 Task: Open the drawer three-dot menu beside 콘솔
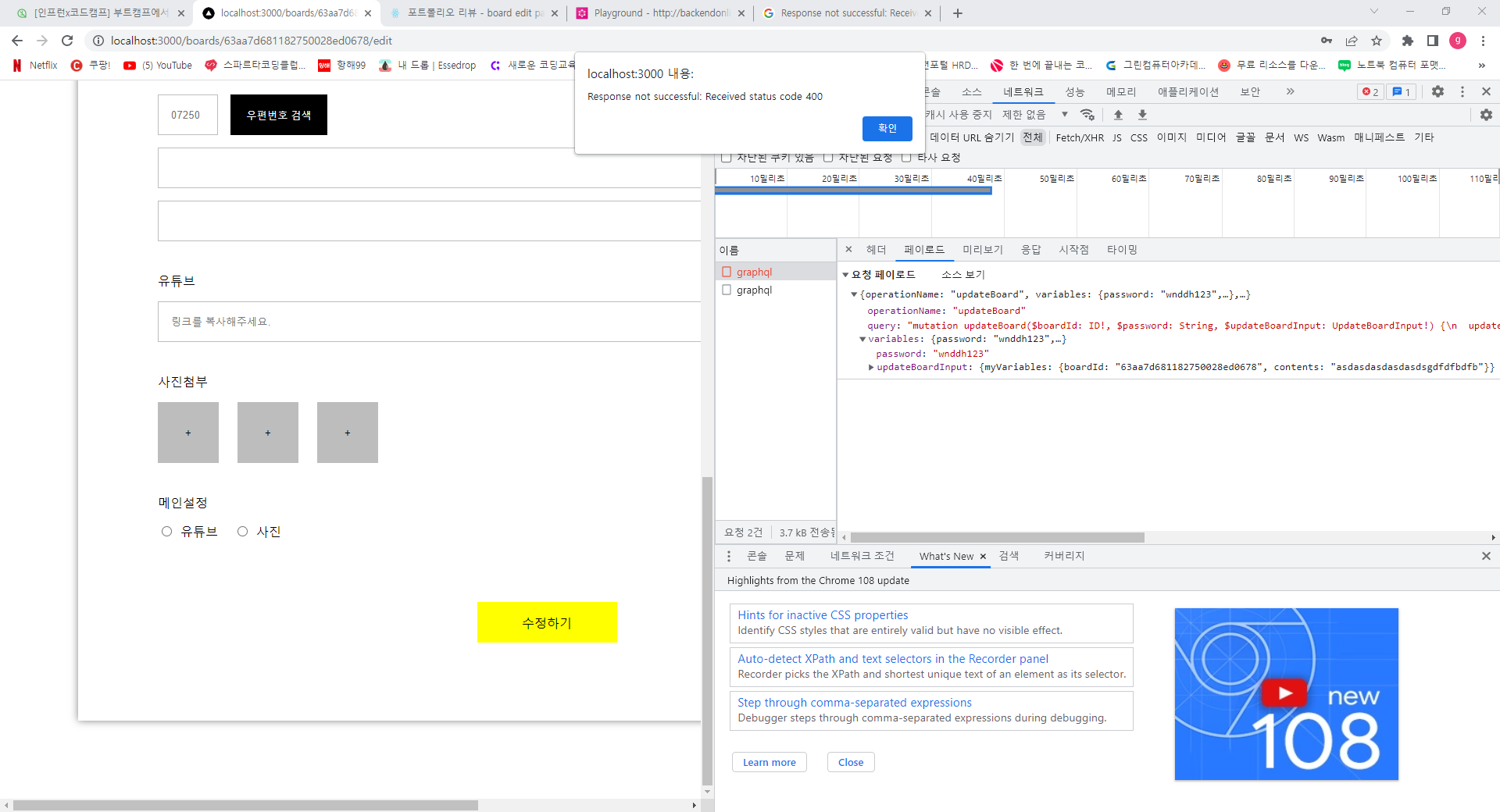[729, 556]
